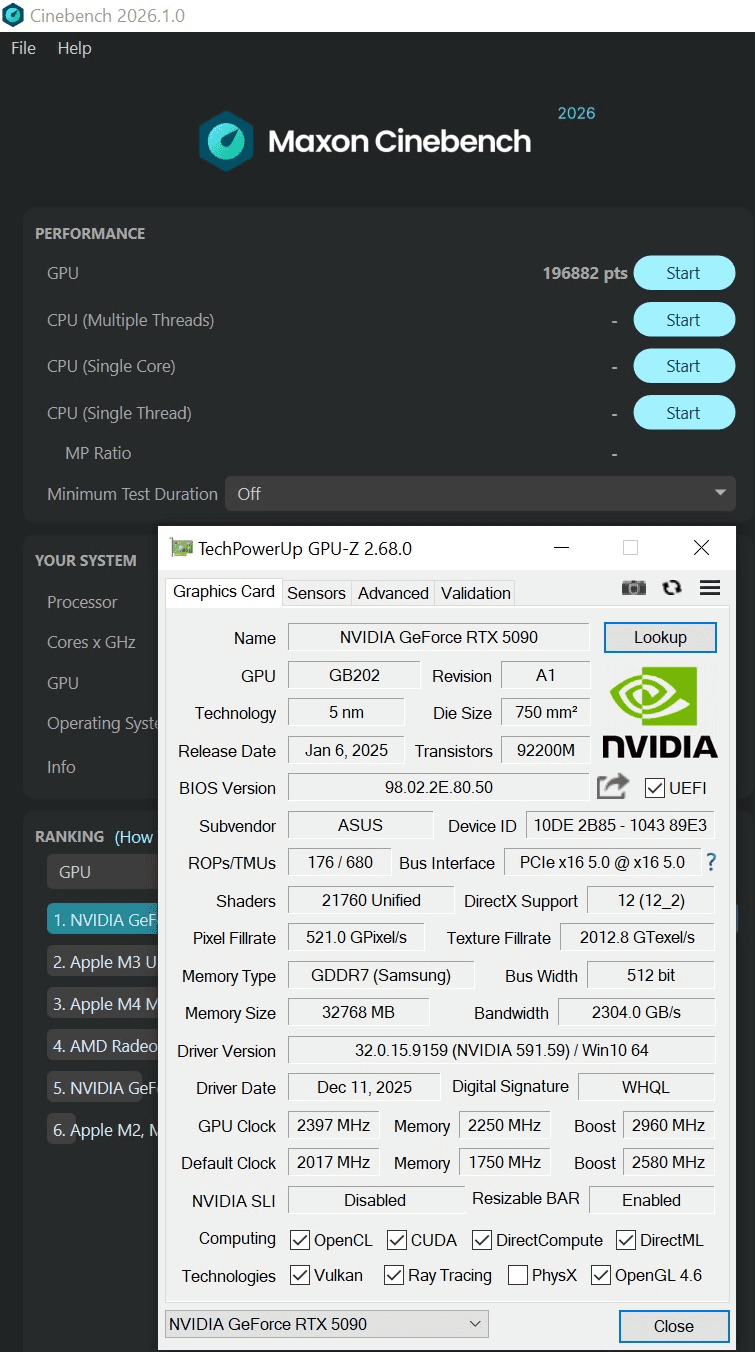
Task: Select ranking entry 1. NVIDIA GeForce
Action: point(103,919)
